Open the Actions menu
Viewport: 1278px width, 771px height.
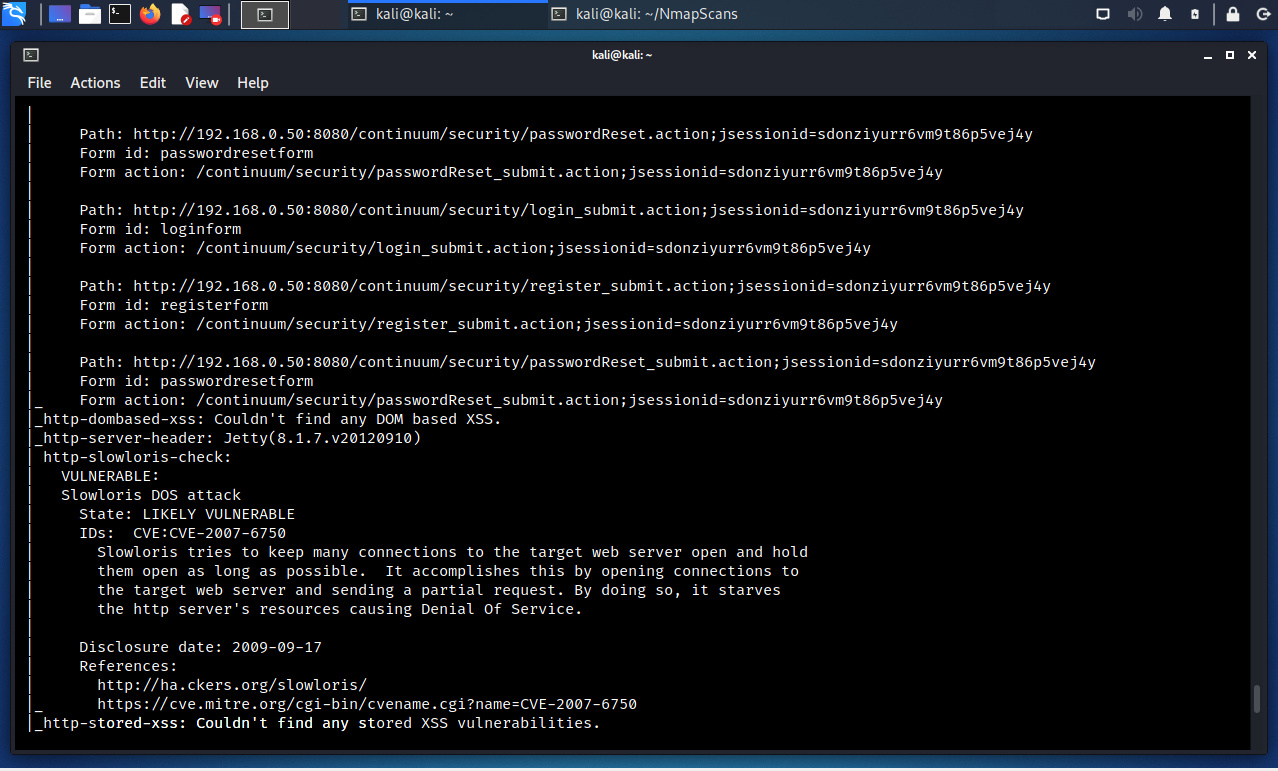(95, 83)
